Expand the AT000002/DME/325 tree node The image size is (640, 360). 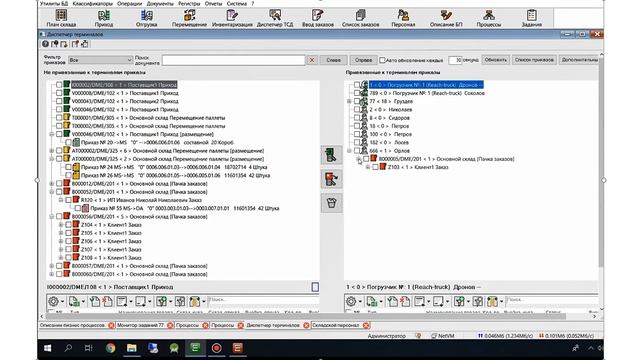click(52, 151)
